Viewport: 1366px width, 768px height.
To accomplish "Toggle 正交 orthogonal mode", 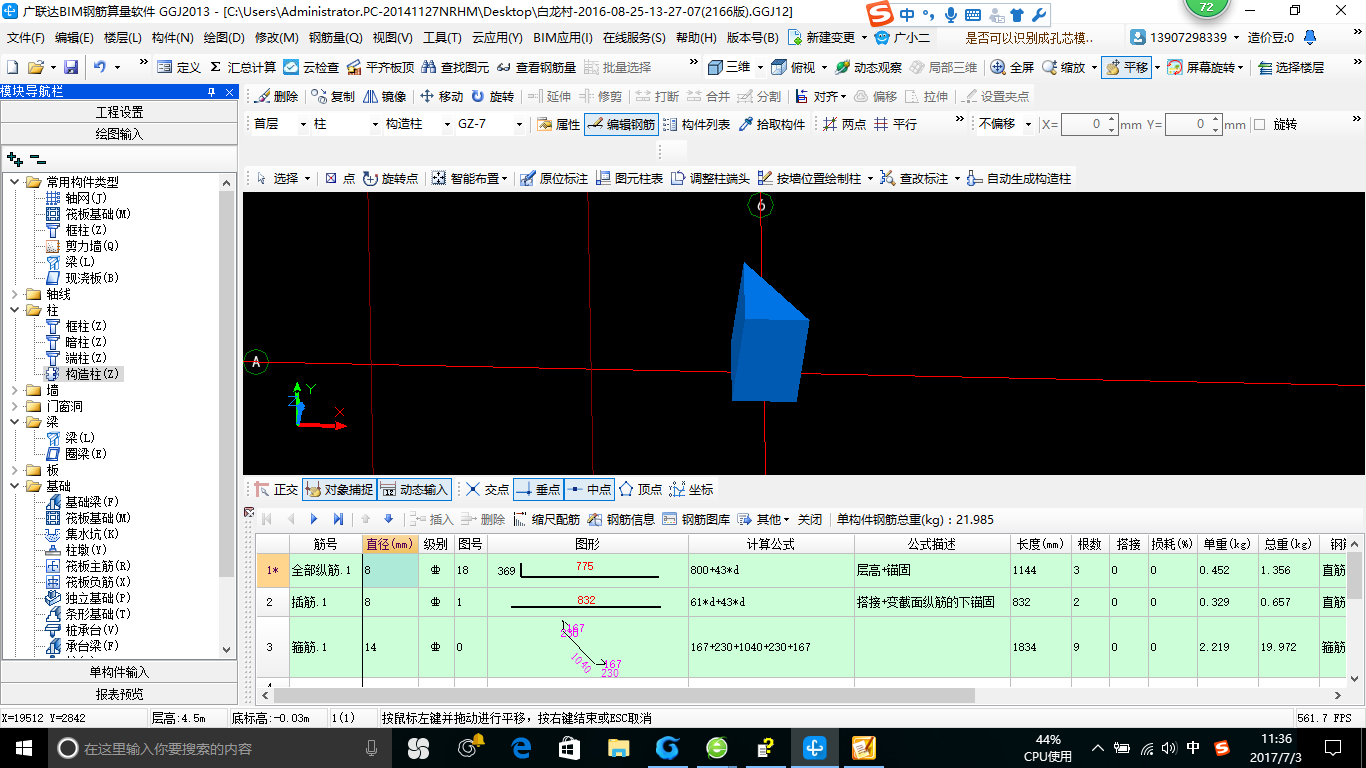I will [276, 489].
